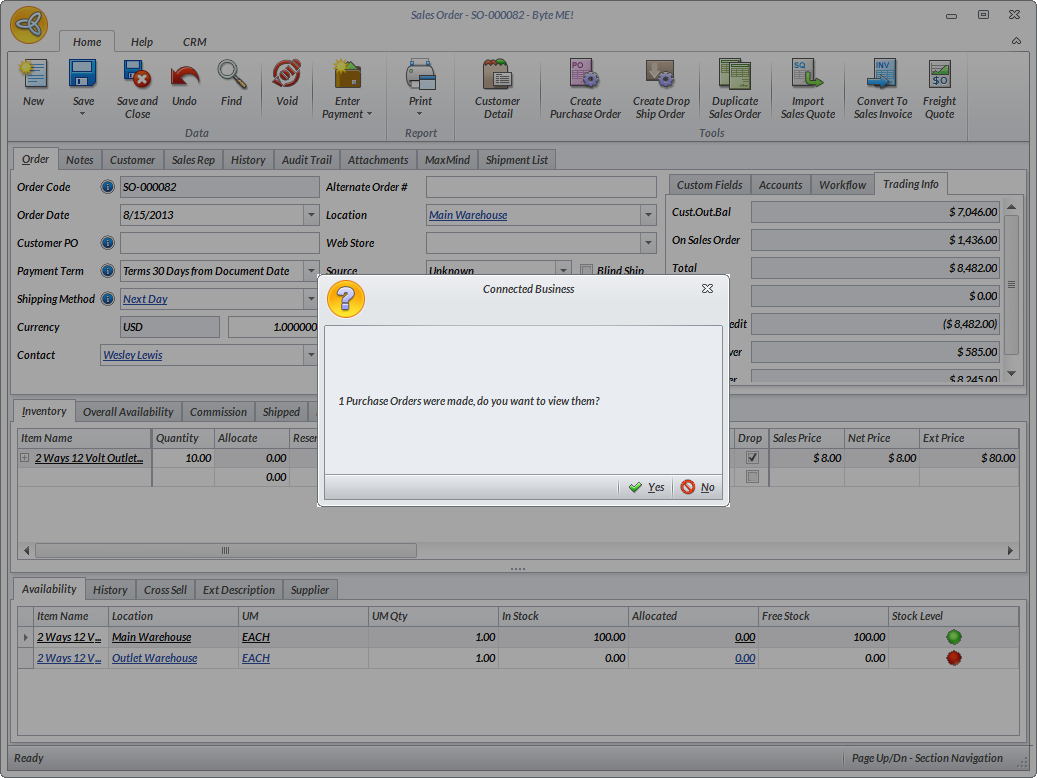
Task: Open the Freight Quote tool
Action: click(939, 76)
